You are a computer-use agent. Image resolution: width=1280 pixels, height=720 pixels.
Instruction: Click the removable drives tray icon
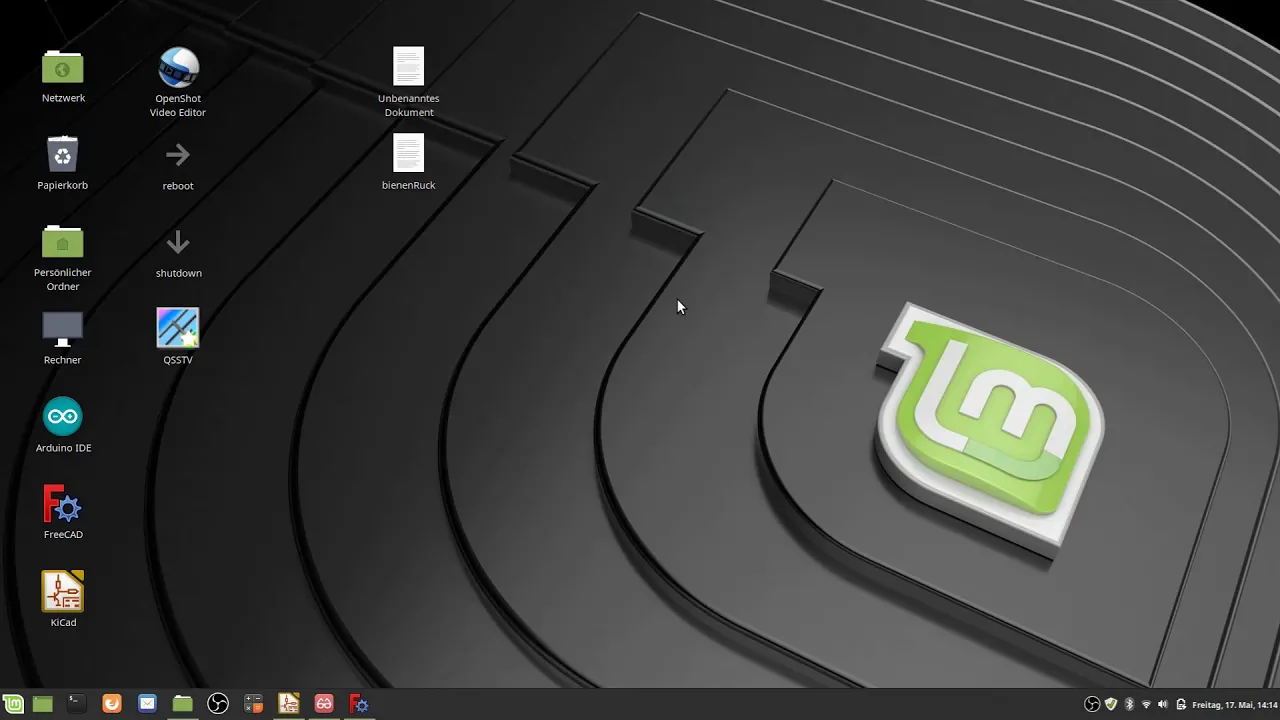[1181, 704]
